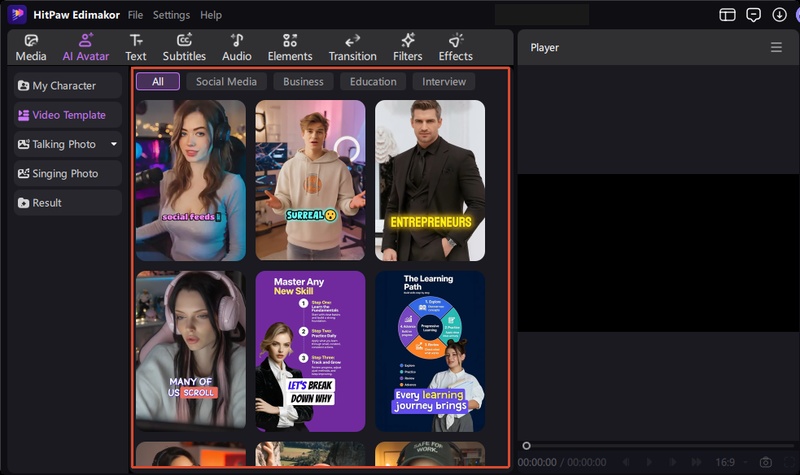Image resolution: width=800 pixels, height=475 pixels.
Task: Click the 00:00:00 / 00:00:00 timecode
Action: [x=562, y=462]
